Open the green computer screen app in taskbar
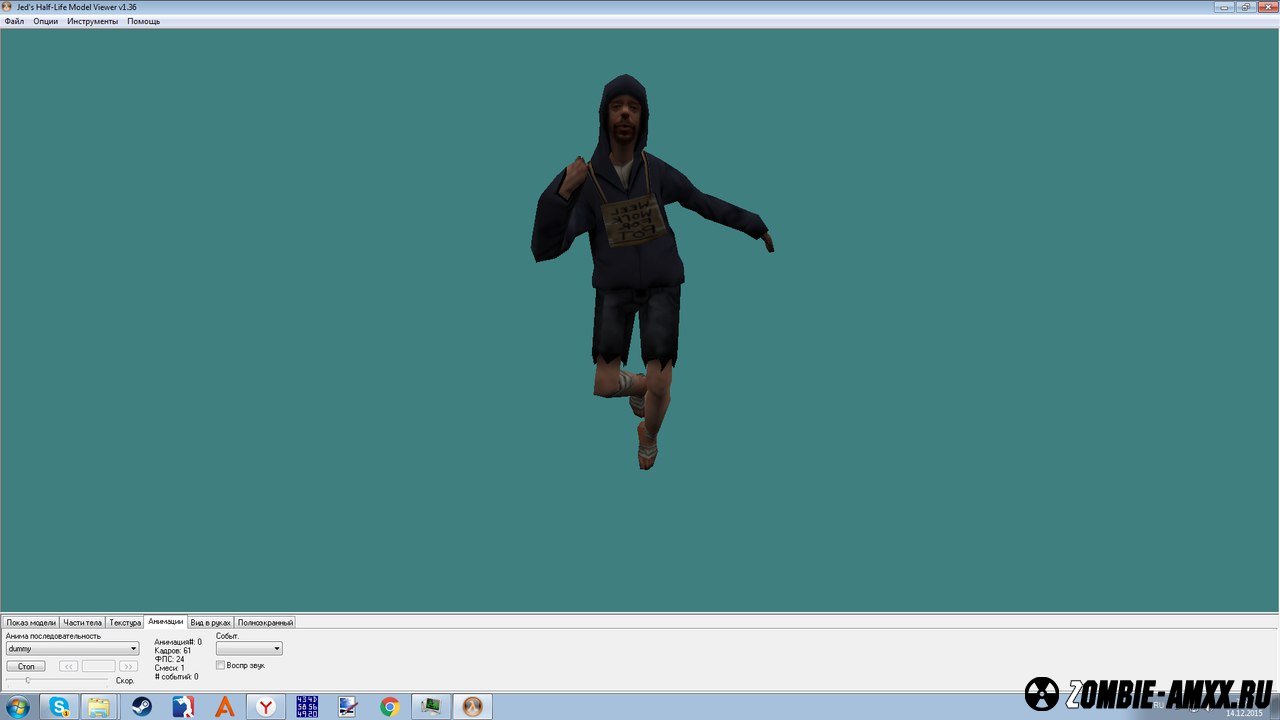 [431, 707]
